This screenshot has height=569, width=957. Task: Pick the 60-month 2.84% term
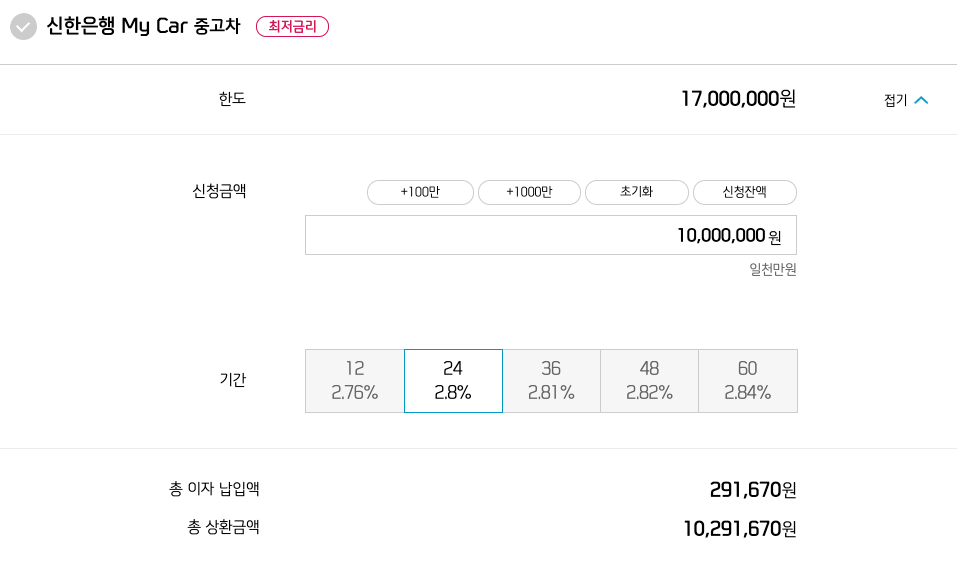748,381
